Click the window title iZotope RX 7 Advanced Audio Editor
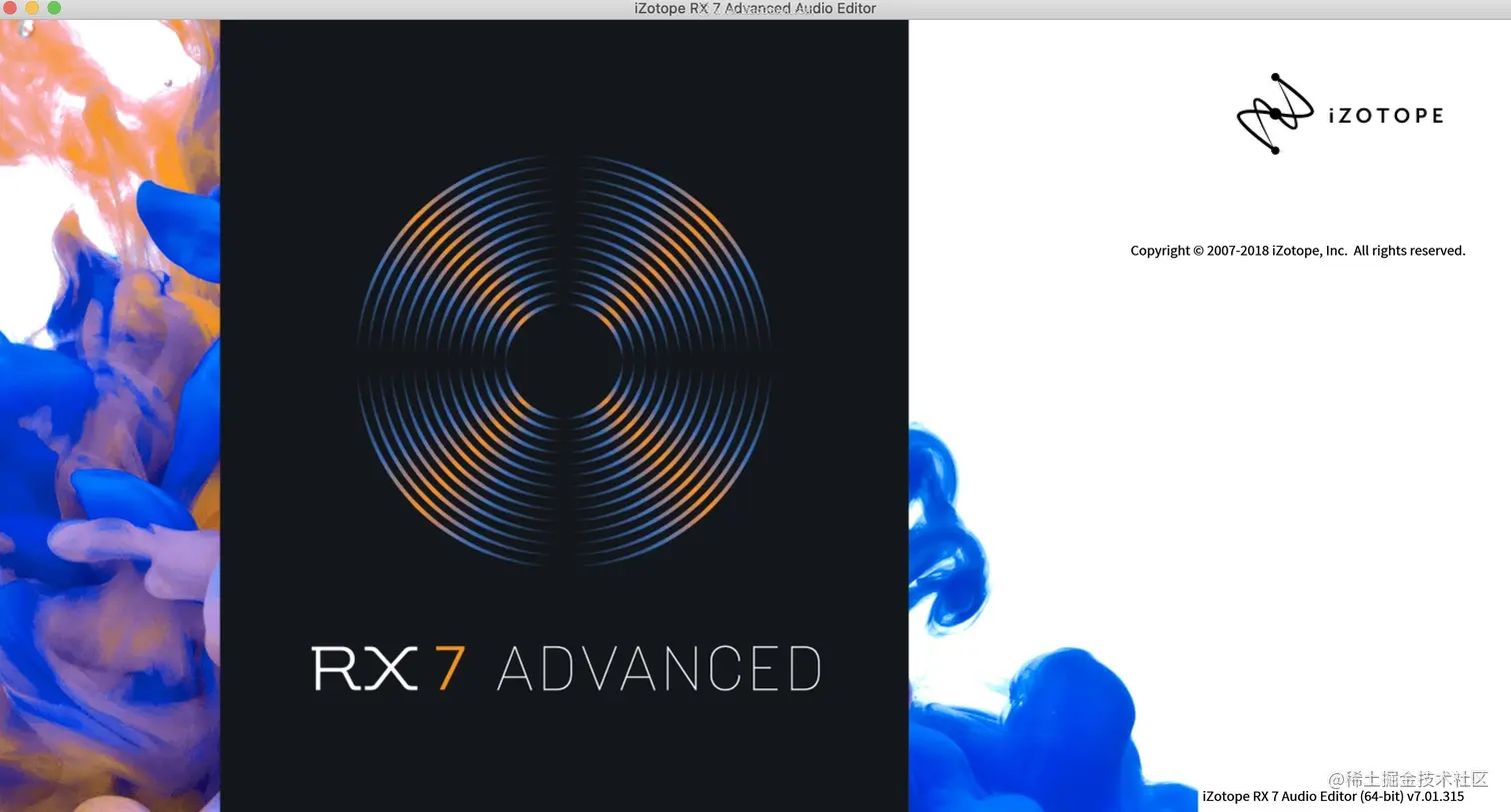1511x812 pixels. [x=755, y=8]
